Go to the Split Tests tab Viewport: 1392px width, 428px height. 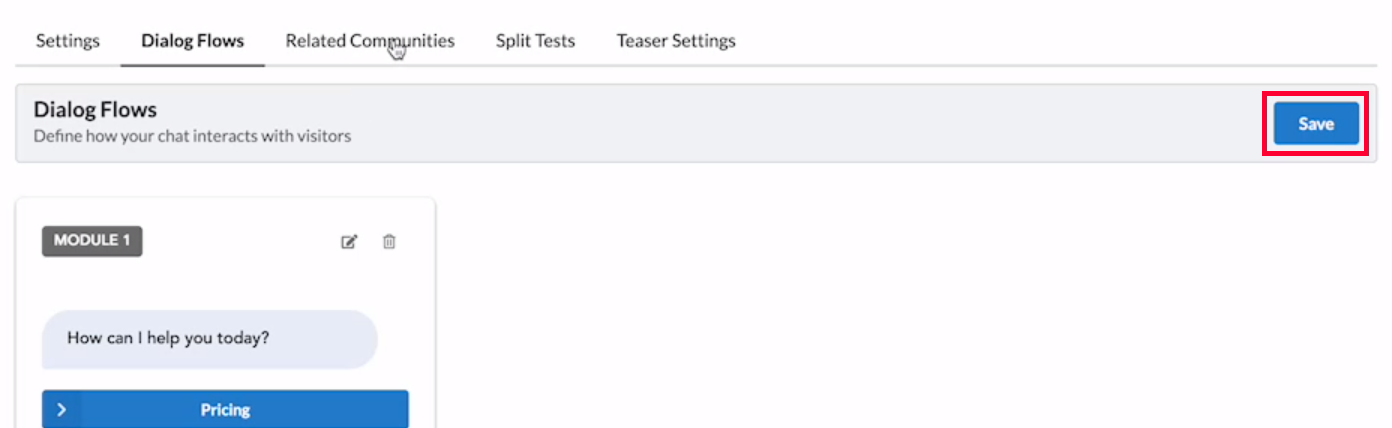(x=535, y=41)
